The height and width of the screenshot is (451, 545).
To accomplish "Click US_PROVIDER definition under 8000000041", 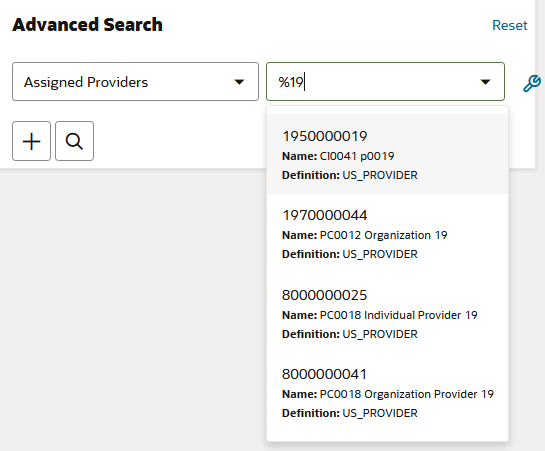I will click(380, 413).
